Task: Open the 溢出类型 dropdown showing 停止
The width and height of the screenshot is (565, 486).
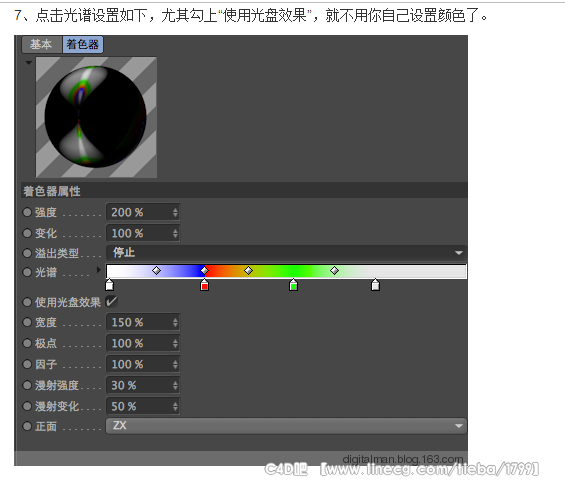Action: [x=286, y=253]
